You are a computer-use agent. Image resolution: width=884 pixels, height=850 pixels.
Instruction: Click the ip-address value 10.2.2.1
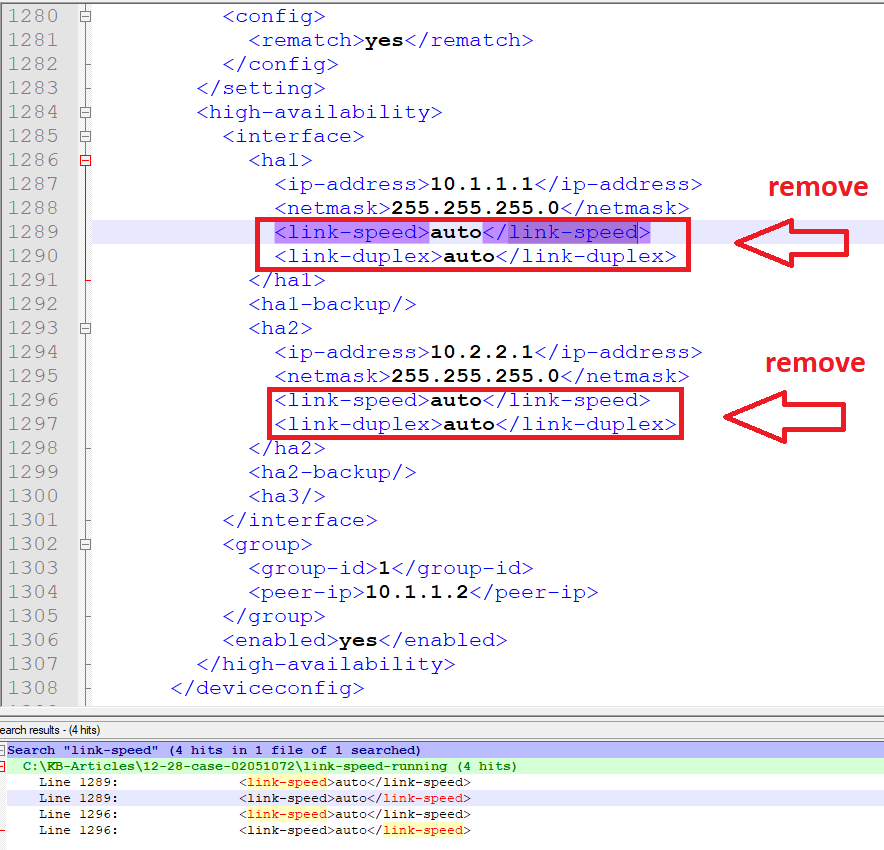tap(481, 352)
